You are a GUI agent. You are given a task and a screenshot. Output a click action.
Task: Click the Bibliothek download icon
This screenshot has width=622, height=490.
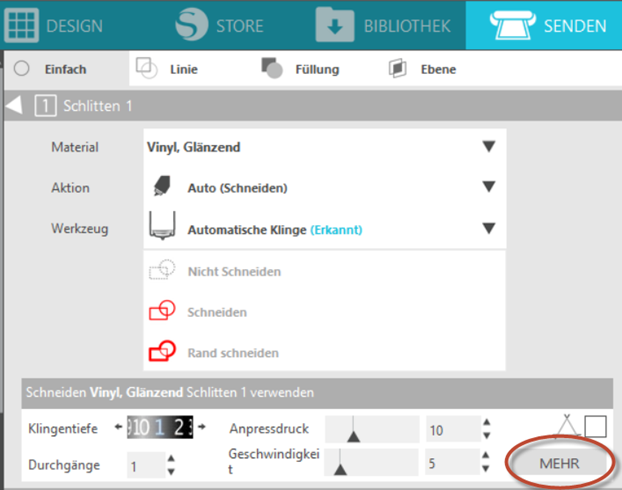pyautogui.click(x=336, y=25)
